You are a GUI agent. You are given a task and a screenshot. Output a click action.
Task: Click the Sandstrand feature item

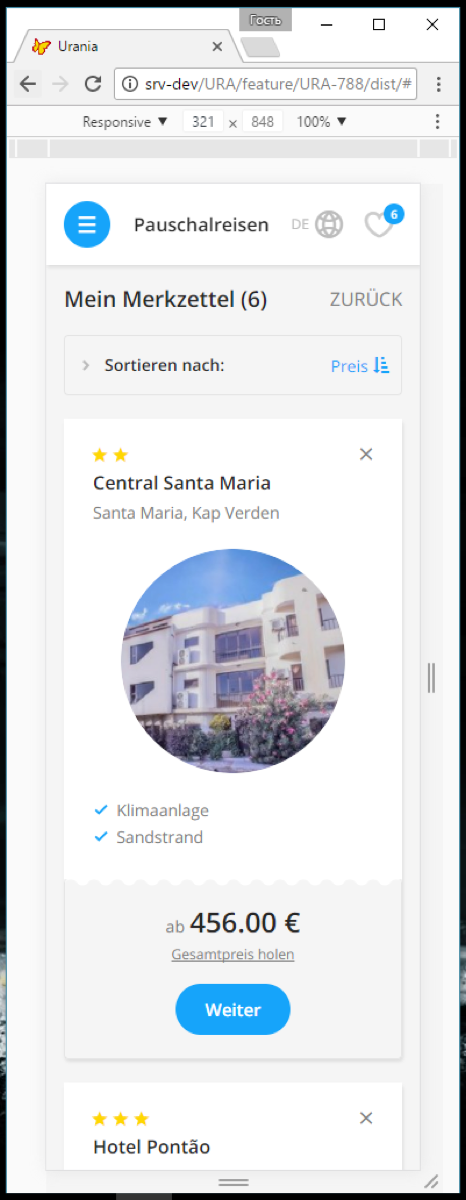[x=148, y=837]
